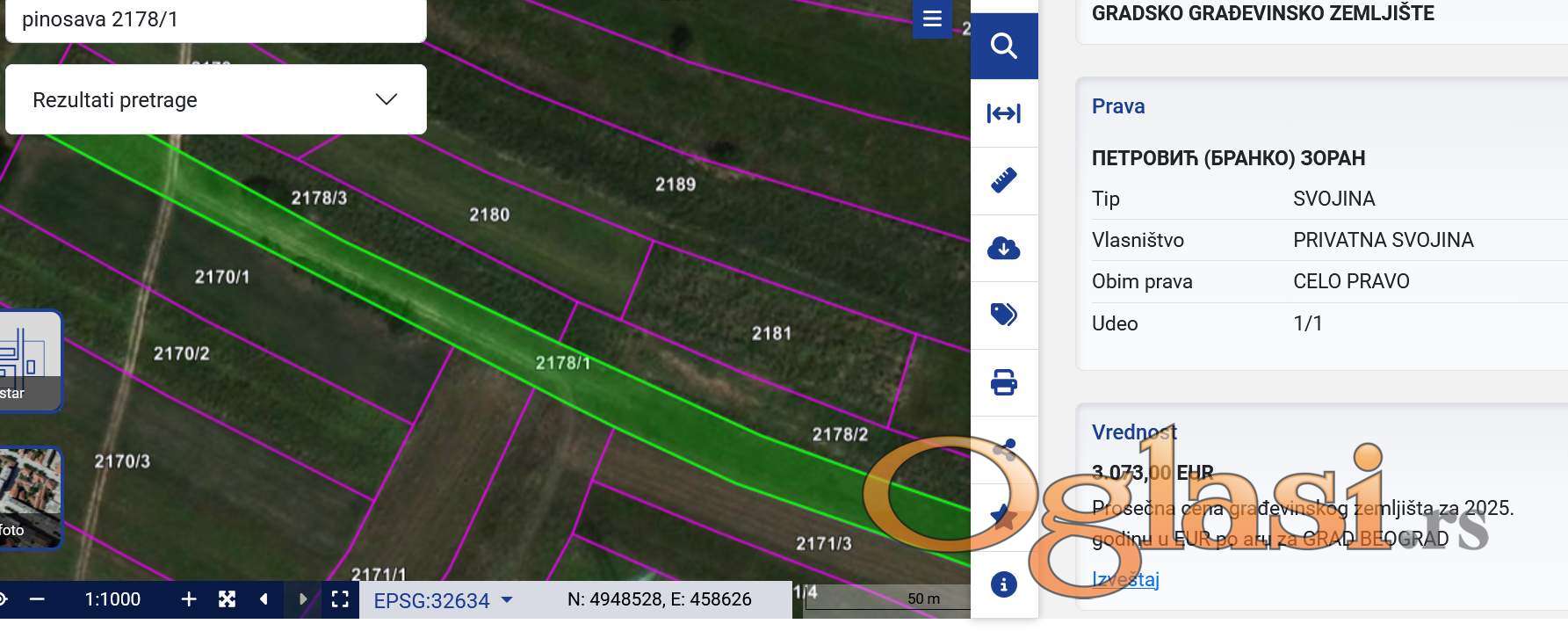
Task: Click the zoom-to-full-extent arrows icon
Action: coord(227,599)
